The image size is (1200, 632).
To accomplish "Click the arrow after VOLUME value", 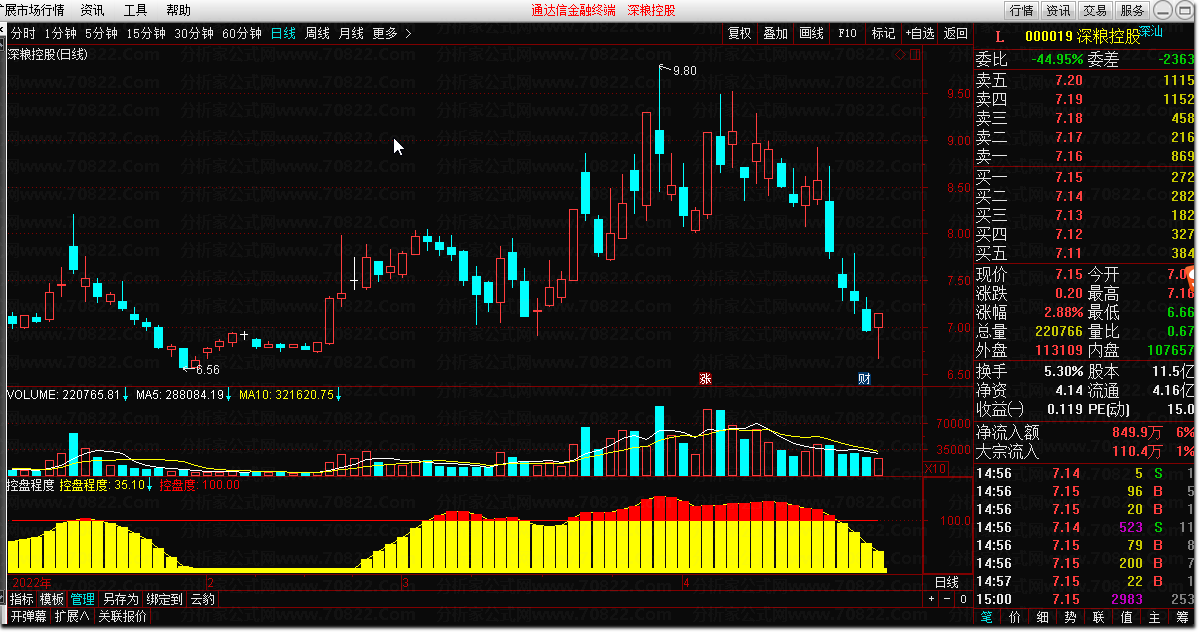I will tap(126, 395).
